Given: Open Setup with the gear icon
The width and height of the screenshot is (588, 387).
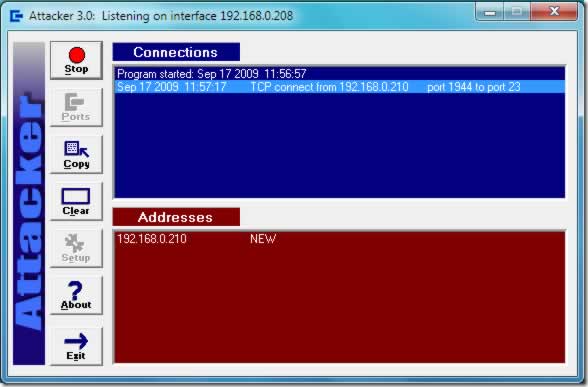Looking at the screenshot, I should click(76, 248).
